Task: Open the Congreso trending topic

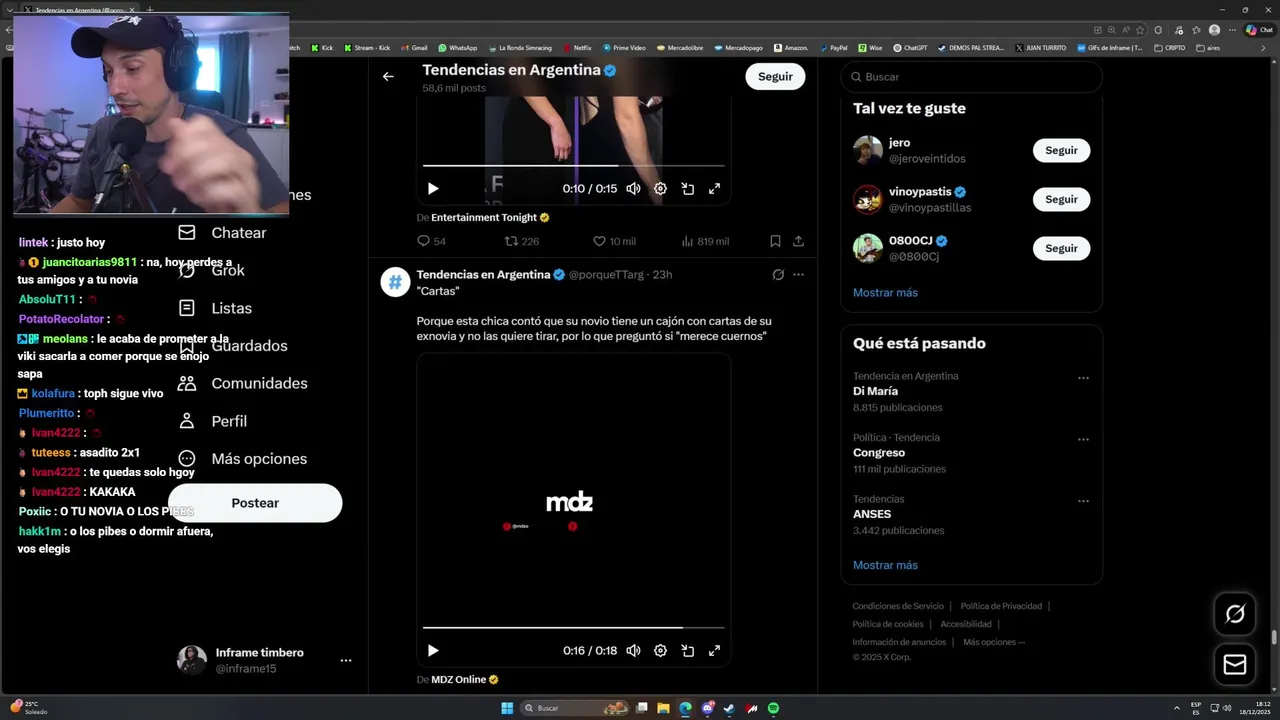Action: 971,453
